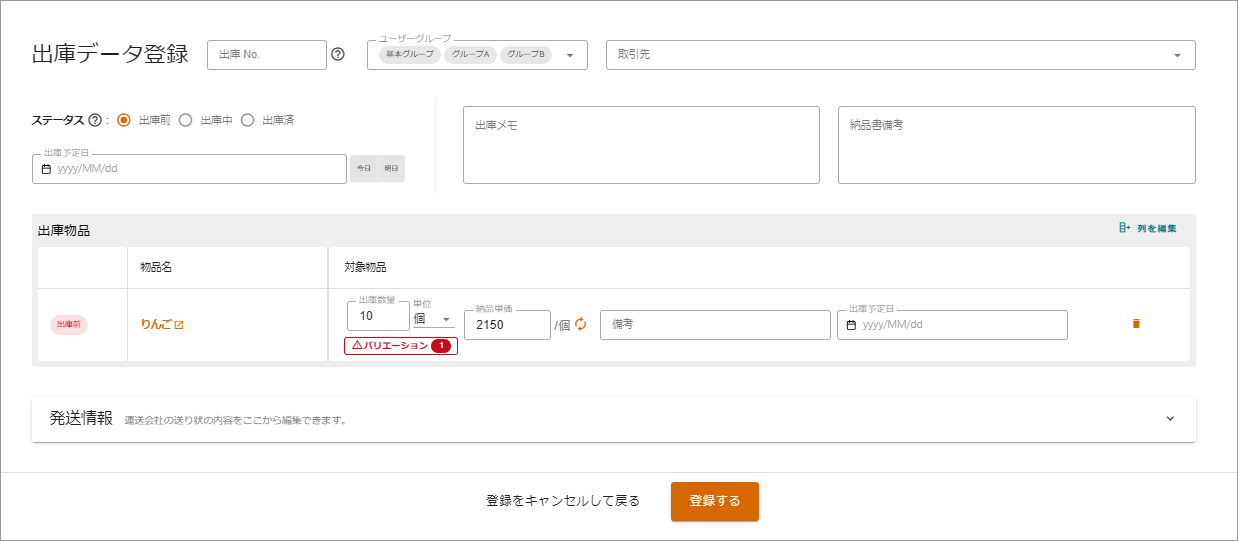The width and height of the screenshot is (1238, 541).
Task: Click the 備考 field in りんご row
Action: [715, 325]
